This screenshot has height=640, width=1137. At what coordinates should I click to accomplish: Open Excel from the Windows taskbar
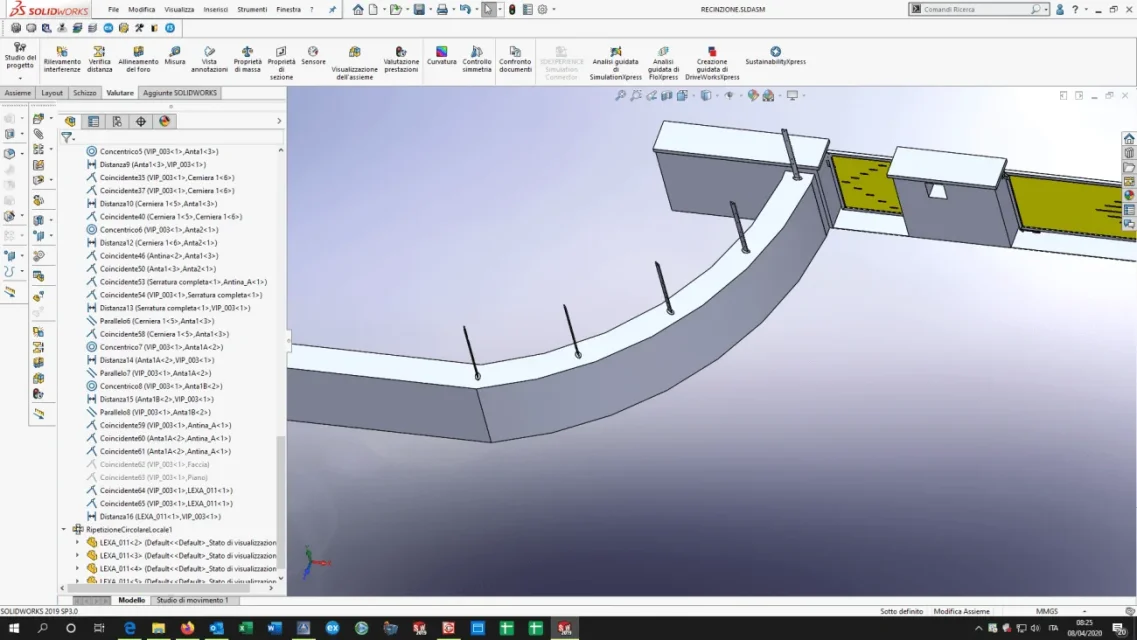click(245, 628)
